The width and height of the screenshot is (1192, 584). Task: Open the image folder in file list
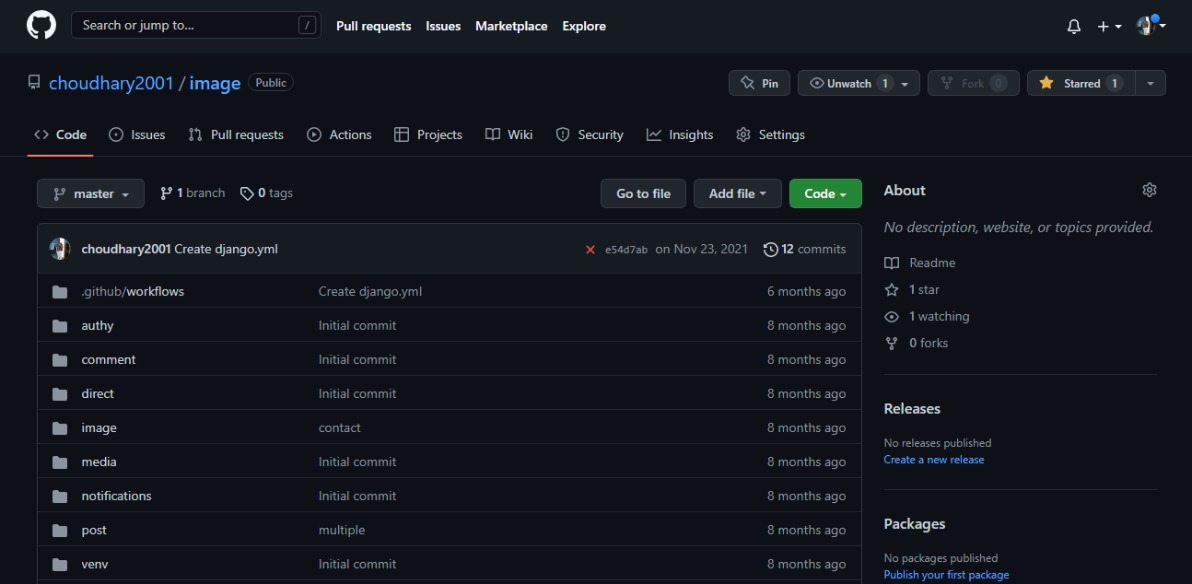point(99,428)
